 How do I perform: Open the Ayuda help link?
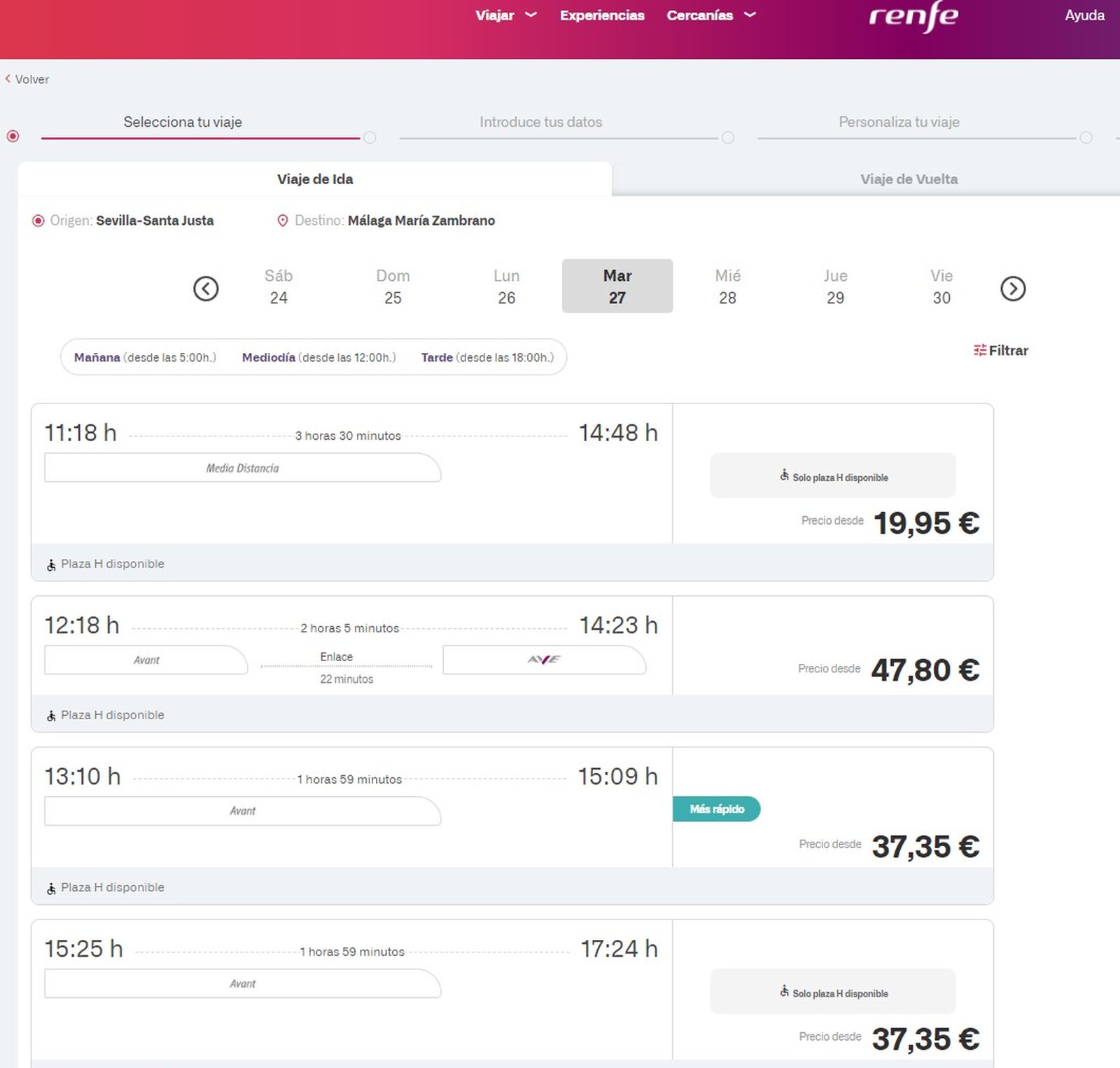[1084, 15]
